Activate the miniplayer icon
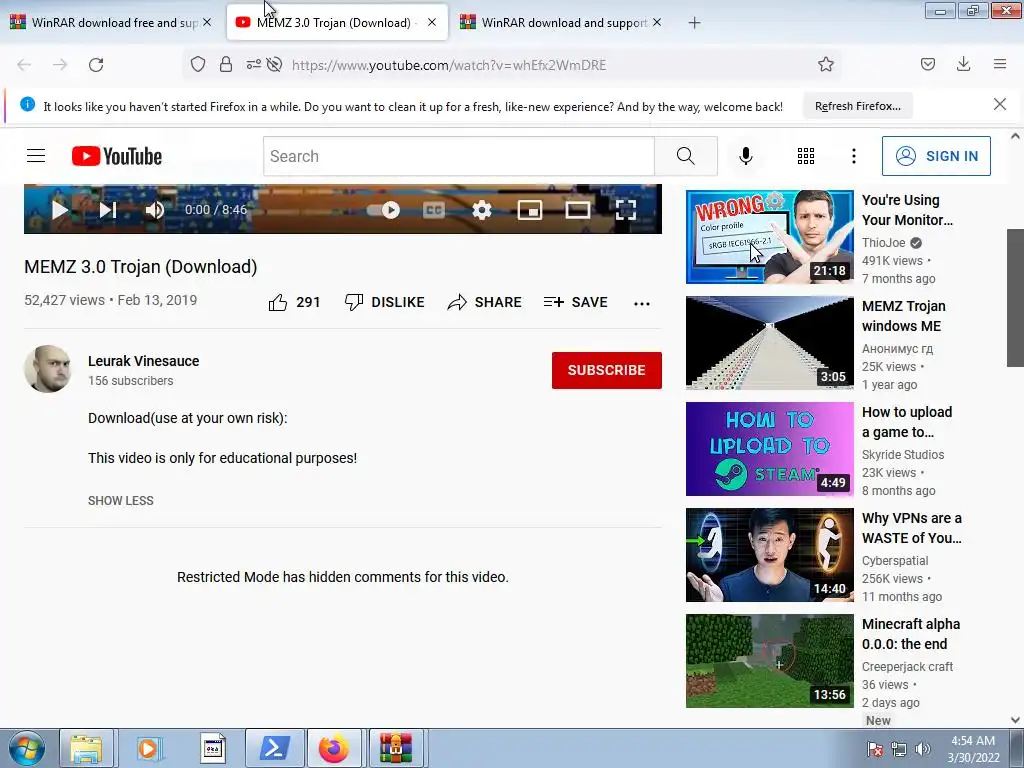Viewport: 1024px width, 768px height. (530, 210)
